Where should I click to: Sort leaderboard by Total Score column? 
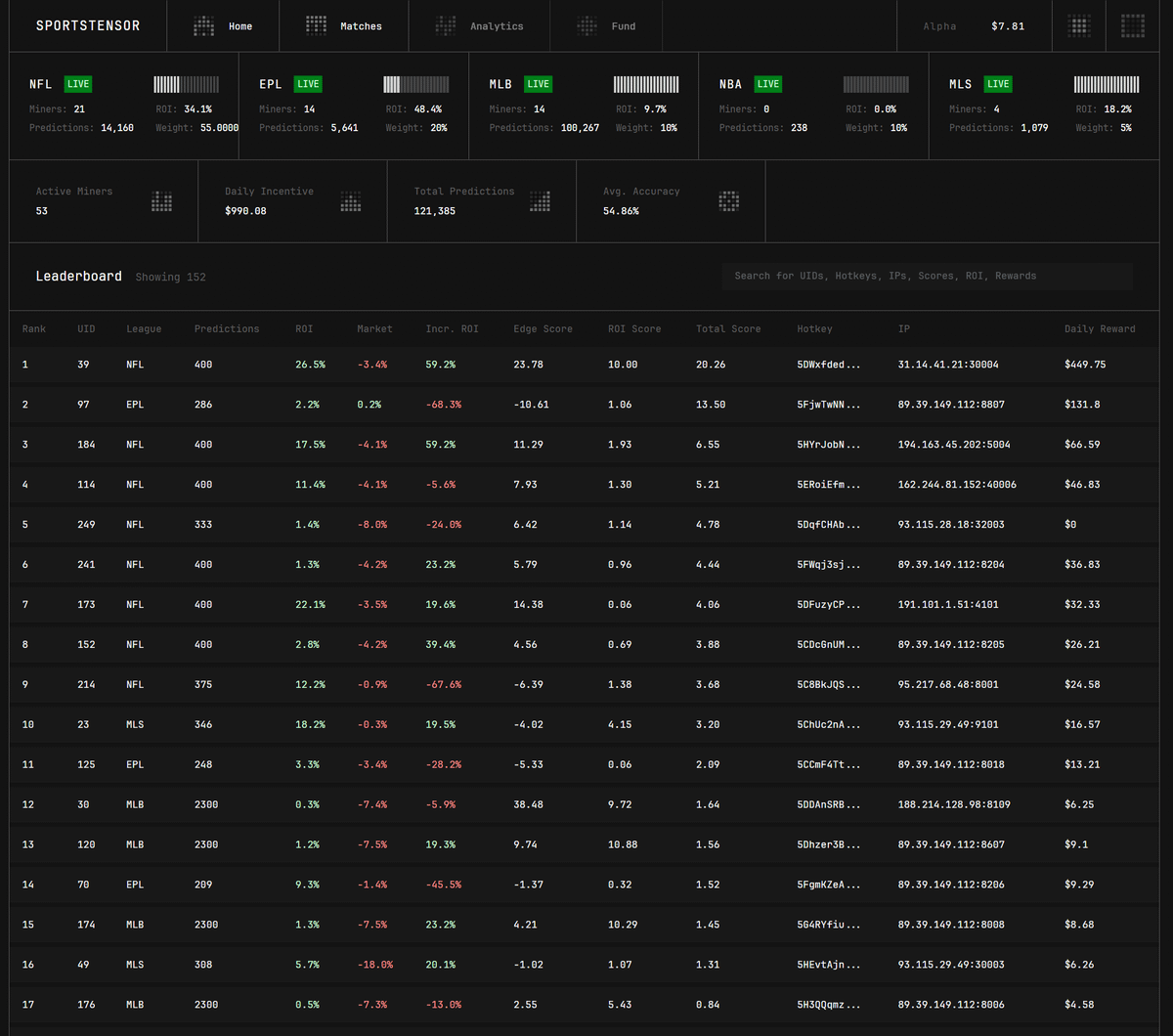(728, 329)
